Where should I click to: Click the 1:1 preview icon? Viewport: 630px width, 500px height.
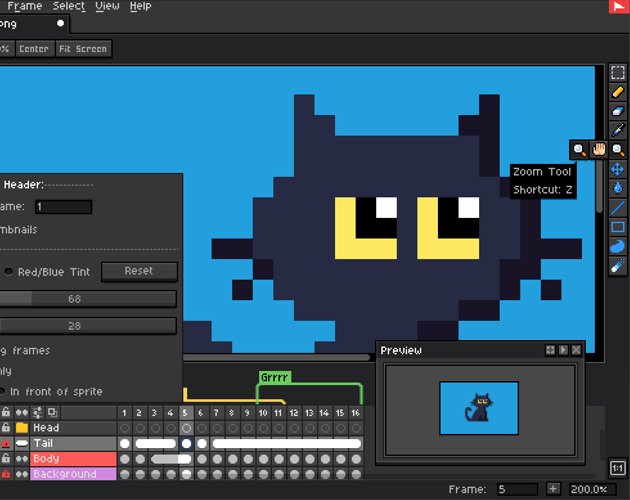click(618, 468)
